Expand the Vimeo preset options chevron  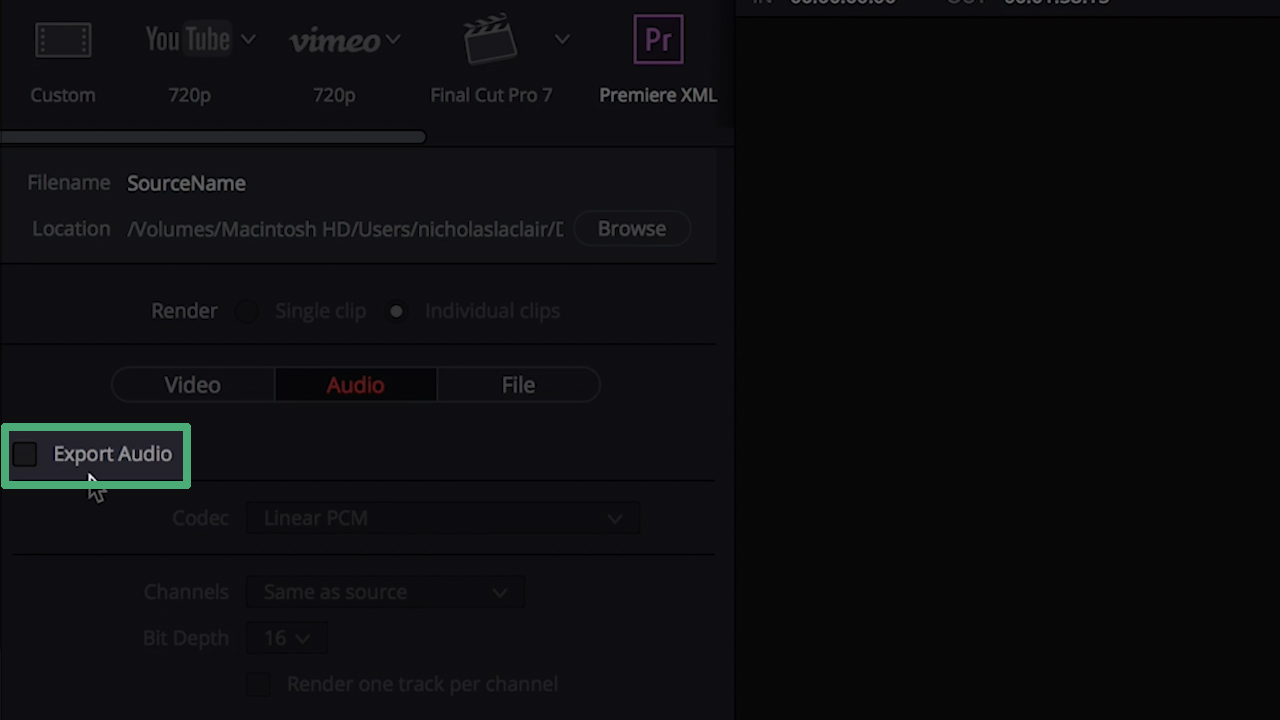(x=394, y=40)
